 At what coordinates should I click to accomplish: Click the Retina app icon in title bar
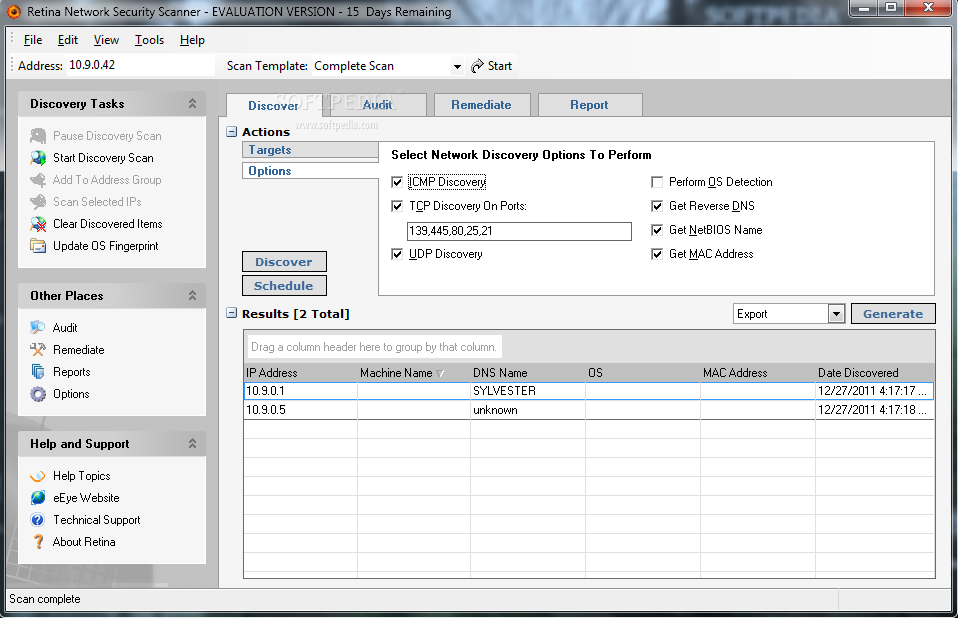pos(13,12)
